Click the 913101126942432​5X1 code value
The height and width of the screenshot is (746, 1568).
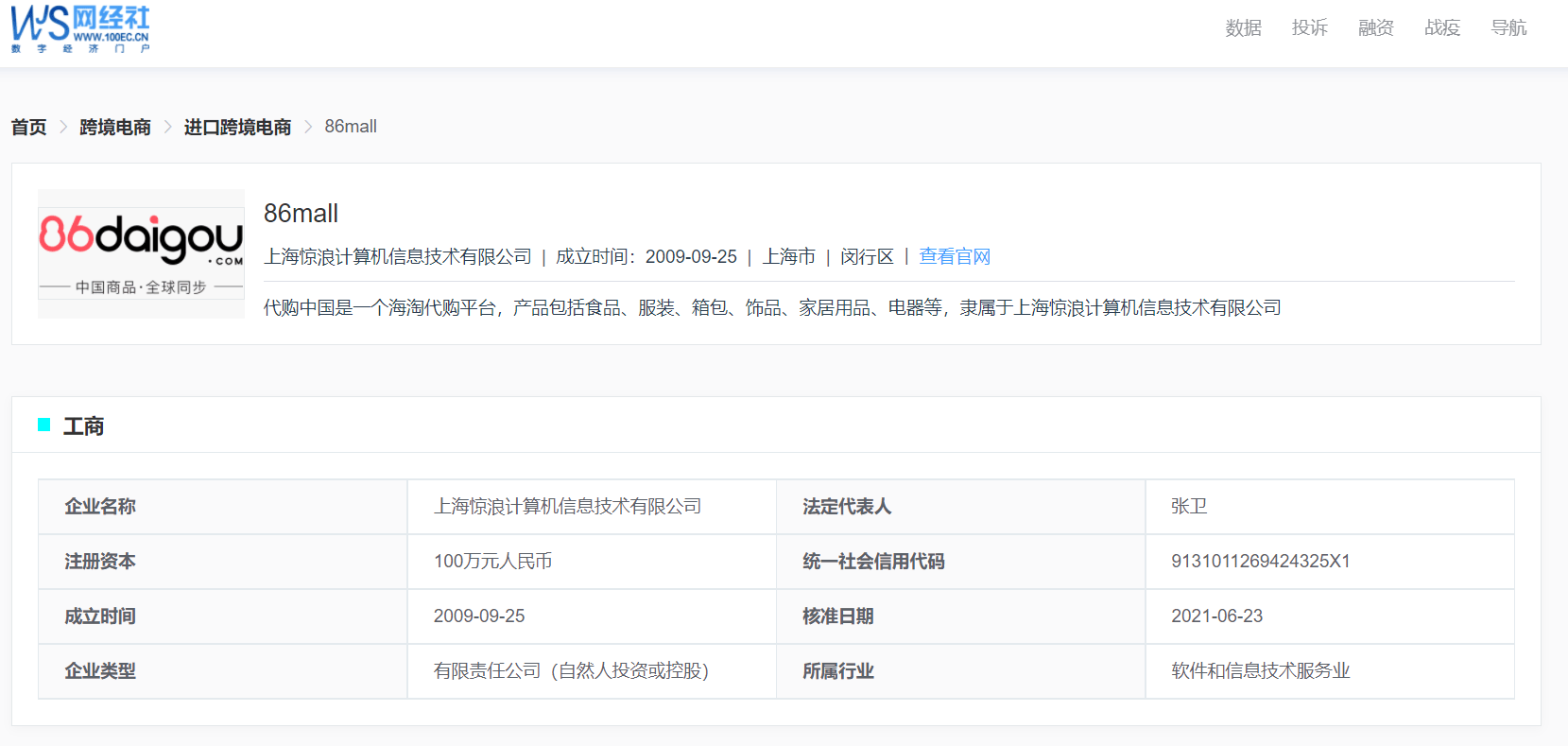click(x=1261, y=562)
